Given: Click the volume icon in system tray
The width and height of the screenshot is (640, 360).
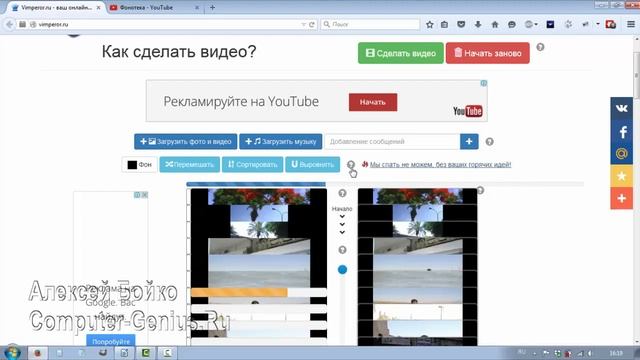Looking at the screenshot, I should [x=590, y=353].
